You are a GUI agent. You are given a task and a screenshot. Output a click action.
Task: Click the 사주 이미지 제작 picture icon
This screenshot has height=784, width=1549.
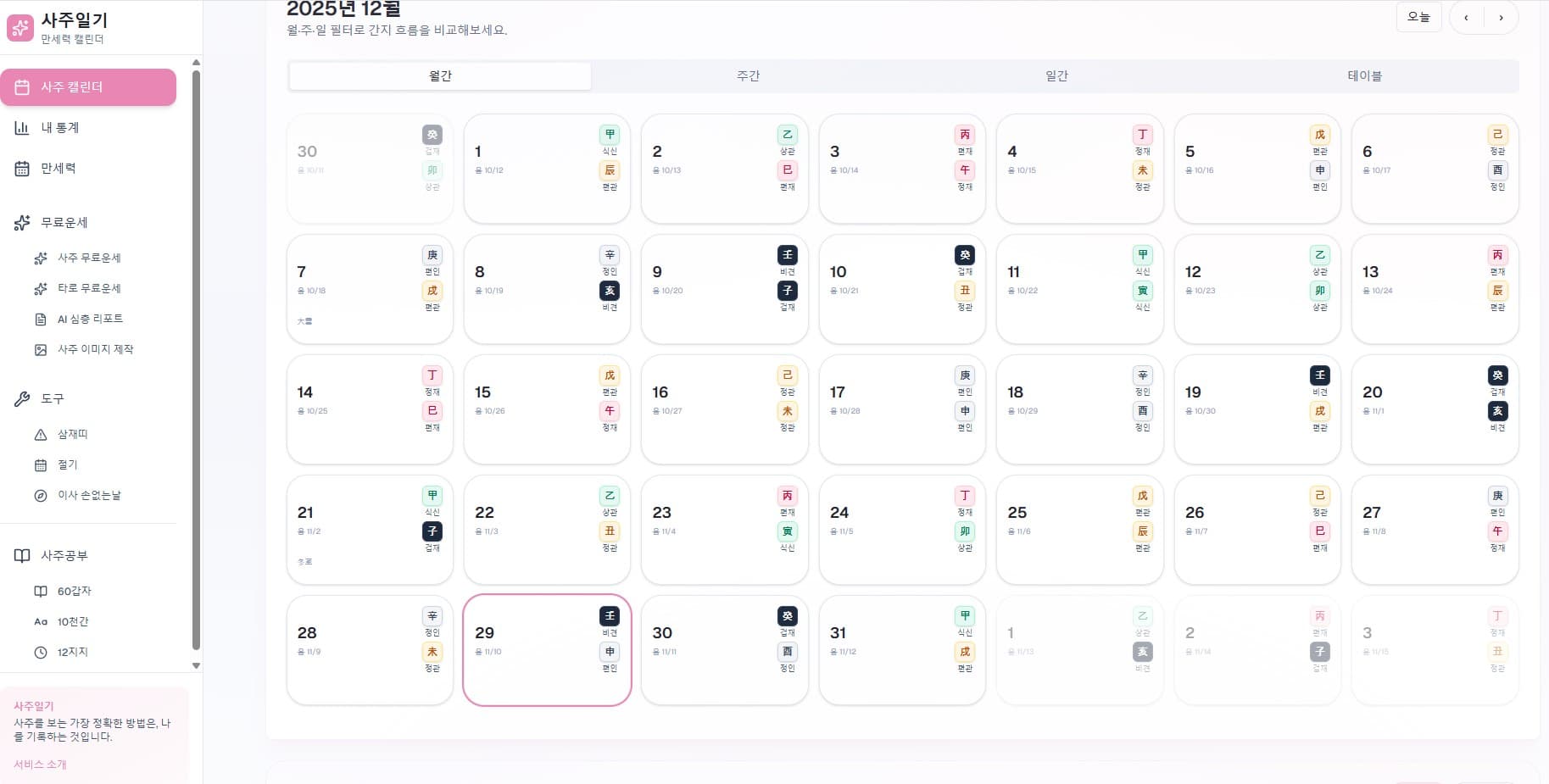tap(41, 350)
